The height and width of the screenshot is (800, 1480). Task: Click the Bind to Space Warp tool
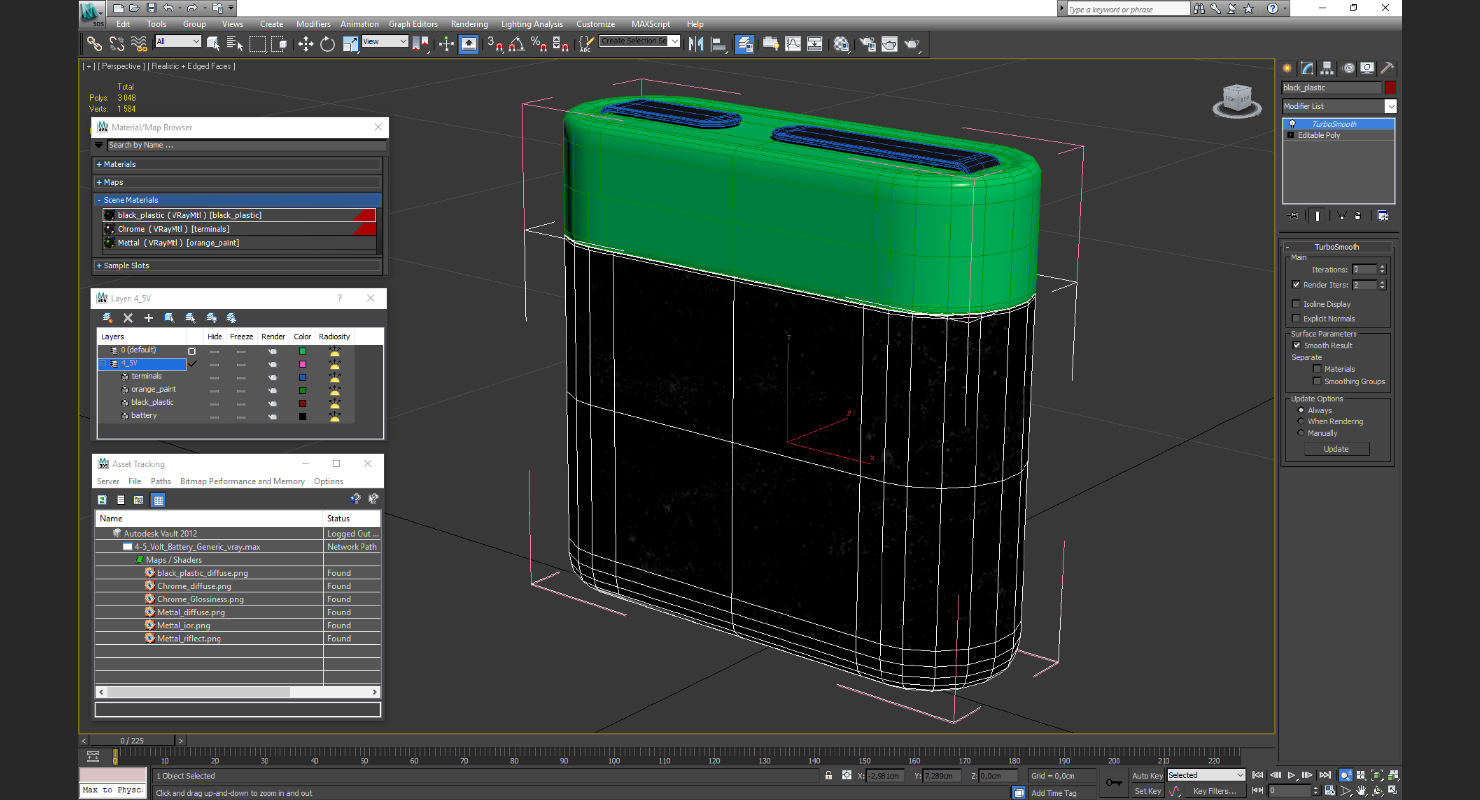139,43
